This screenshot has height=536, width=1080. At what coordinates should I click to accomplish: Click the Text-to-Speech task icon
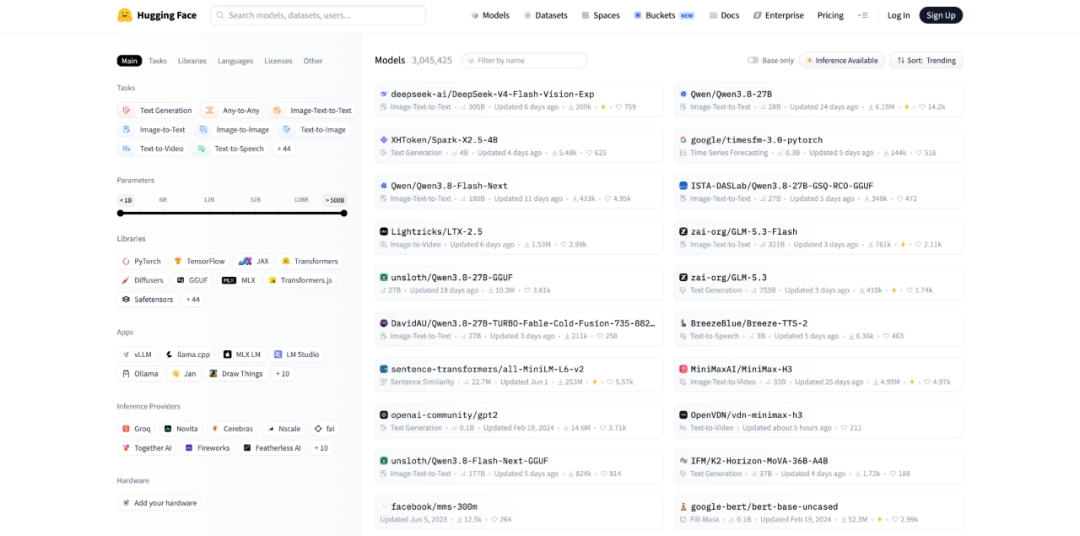tap(201, 148)
